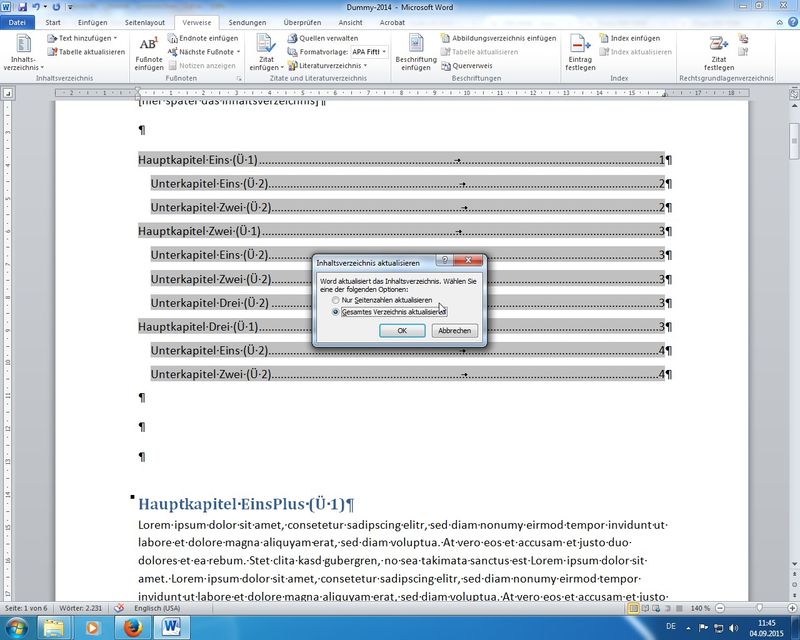Open media player from taskbar

(x=93, y=627)
